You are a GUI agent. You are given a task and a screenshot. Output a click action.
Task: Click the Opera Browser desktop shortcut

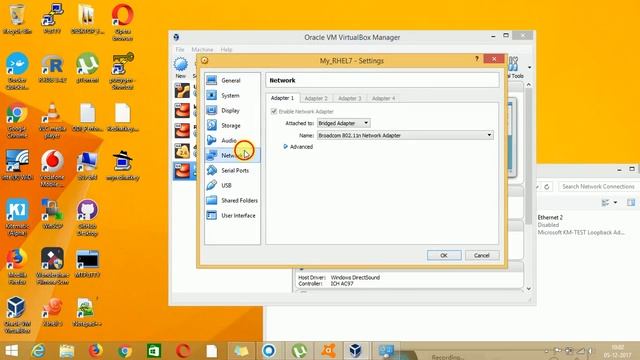coord(122,22)
